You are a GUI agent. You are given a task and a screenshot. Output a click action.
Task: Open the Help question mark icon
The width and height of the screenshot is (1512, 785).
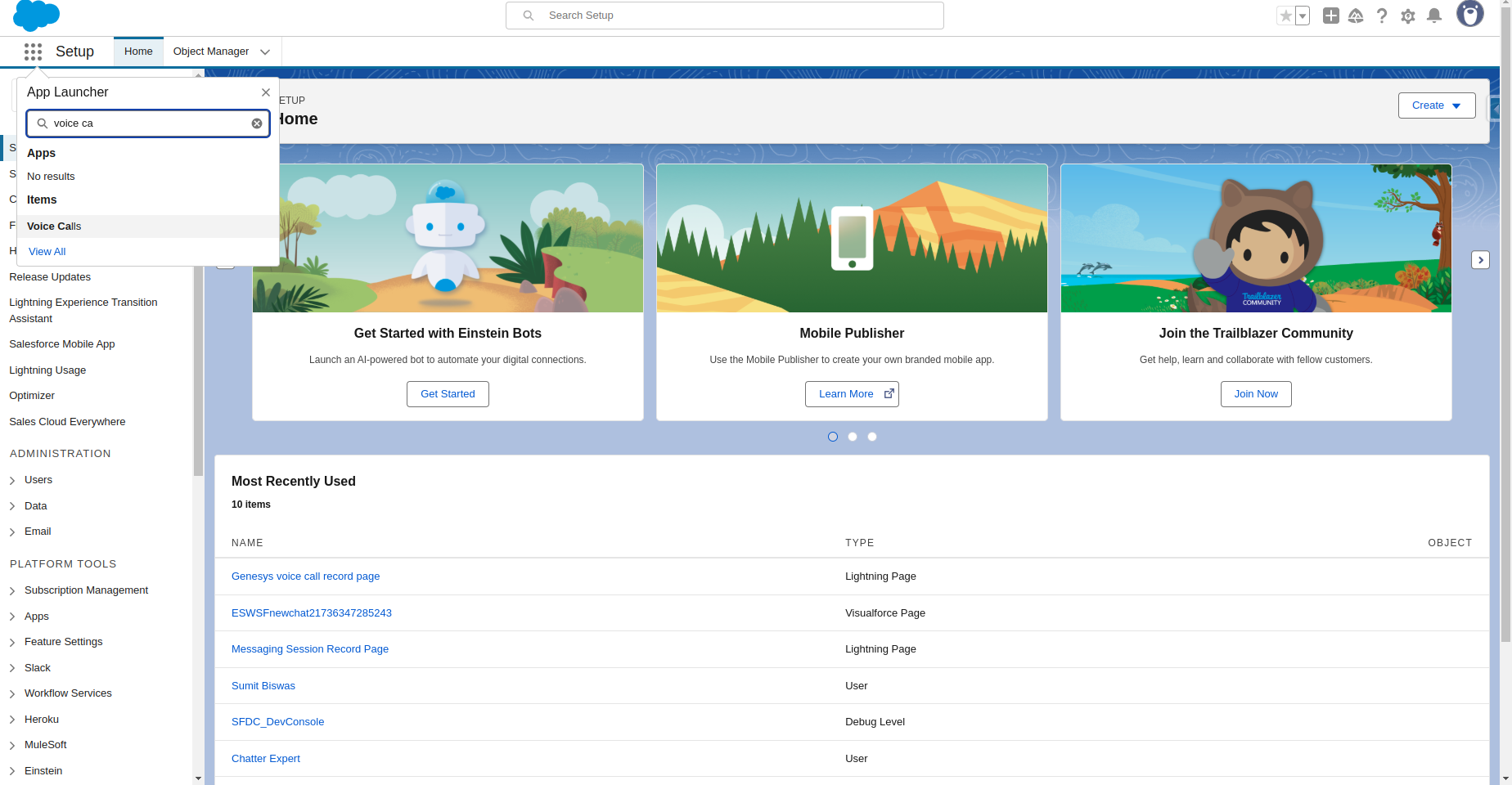(x=1382, y=16)
